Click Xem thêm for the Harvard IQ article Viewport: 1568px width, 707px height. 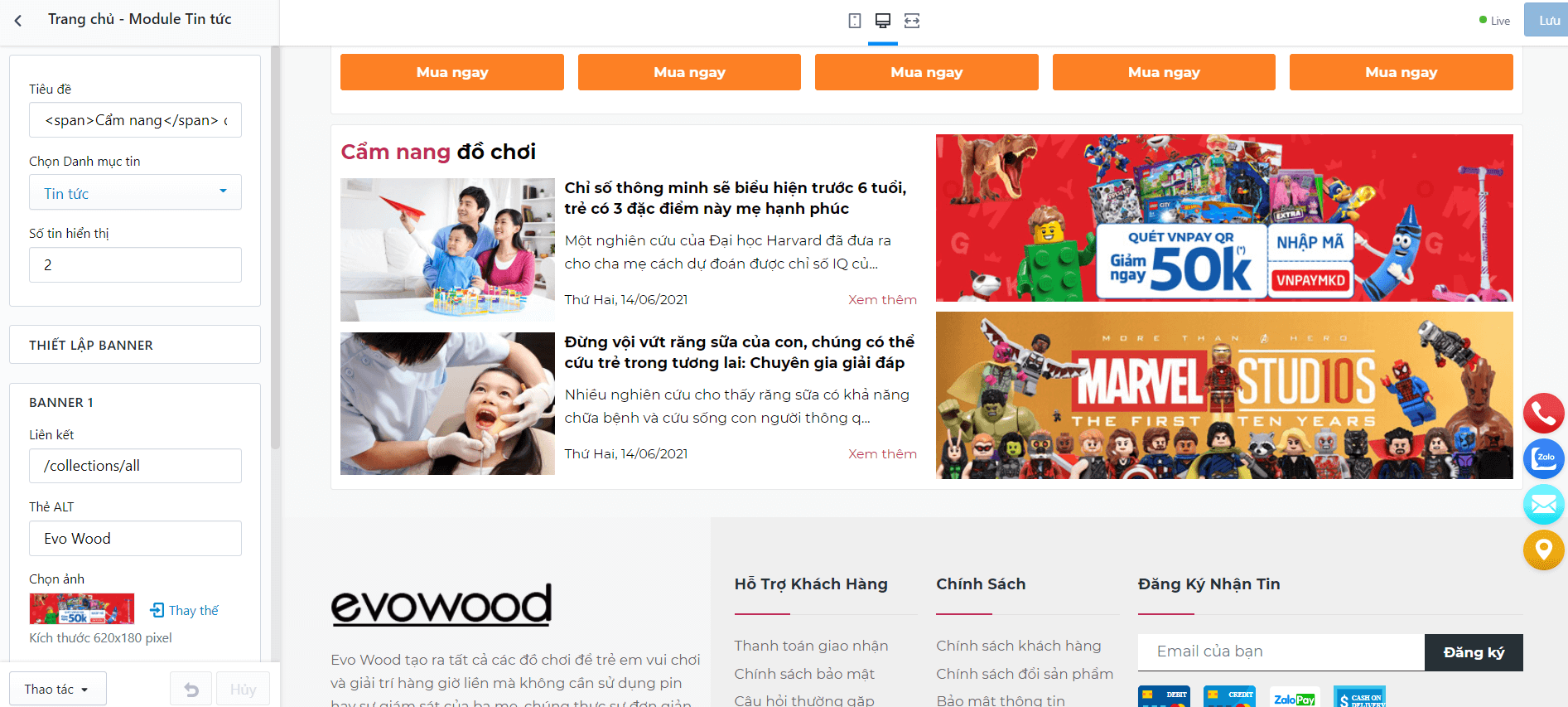click(882, 299)
